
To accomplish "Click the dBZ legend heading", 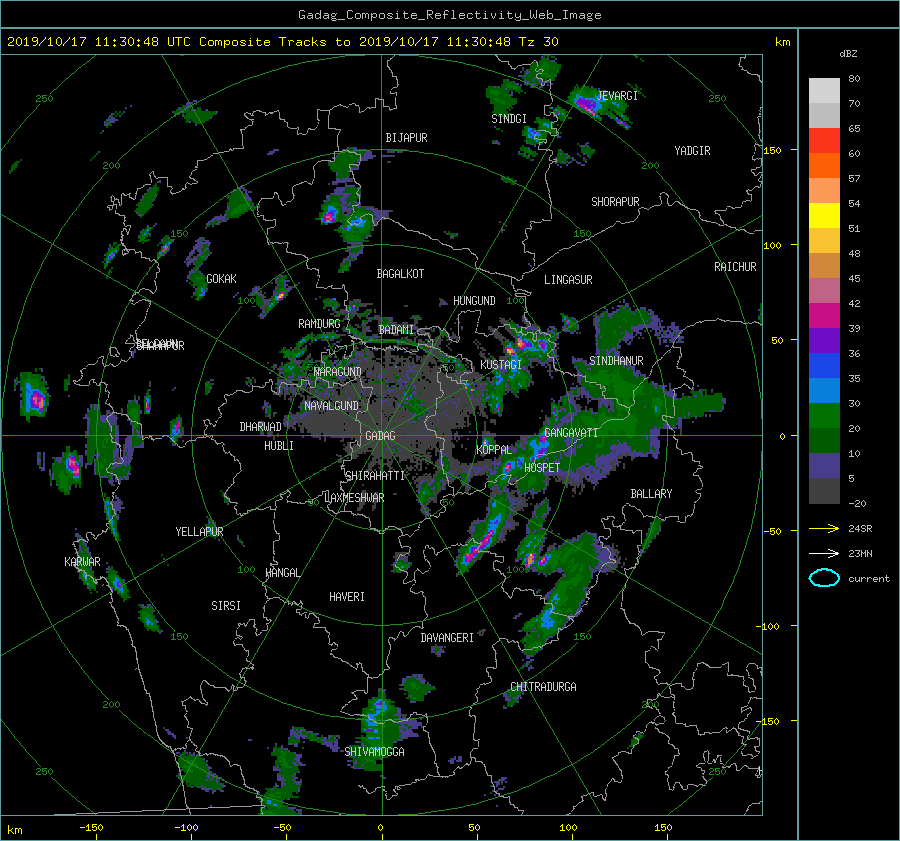I will tap(848, 54).
